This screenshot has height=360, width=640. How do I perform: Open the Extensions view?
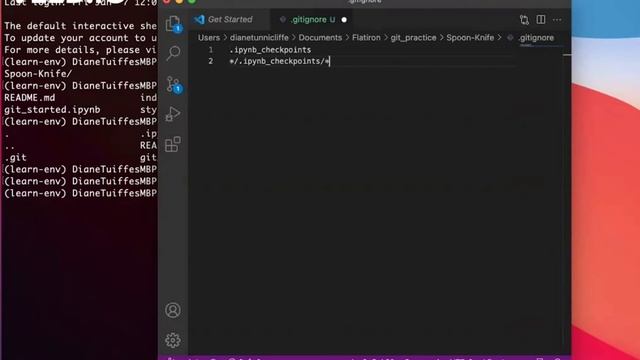tap(173, 144)
